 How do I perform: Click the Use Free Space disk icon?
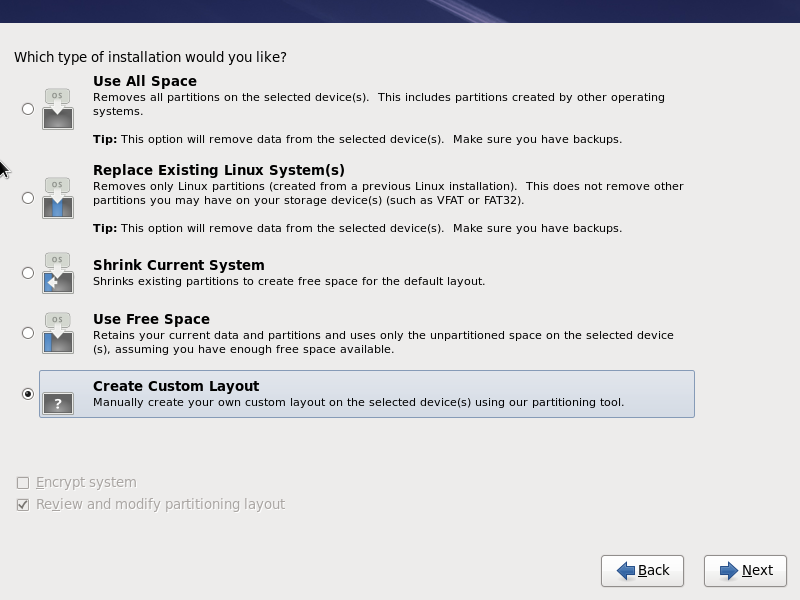click(x=58, y=333)
